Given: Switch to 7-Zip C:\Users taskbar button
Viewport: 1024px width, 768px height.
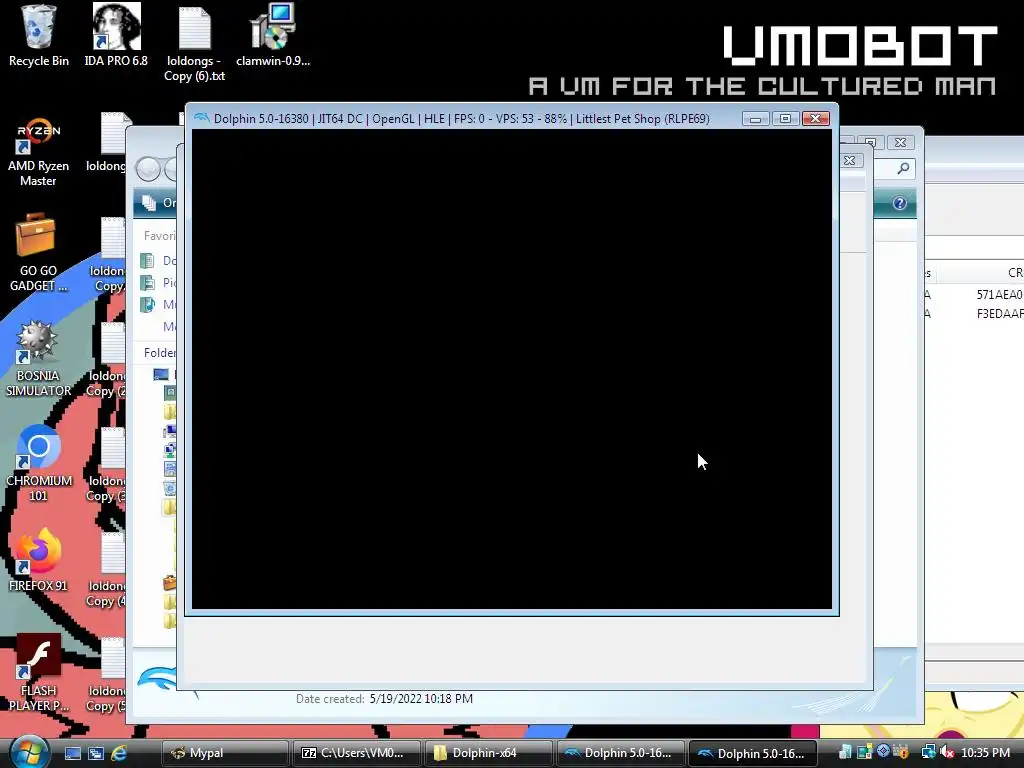Looking at the screenshot, I should pyautogui.click(x=356, y=753).
